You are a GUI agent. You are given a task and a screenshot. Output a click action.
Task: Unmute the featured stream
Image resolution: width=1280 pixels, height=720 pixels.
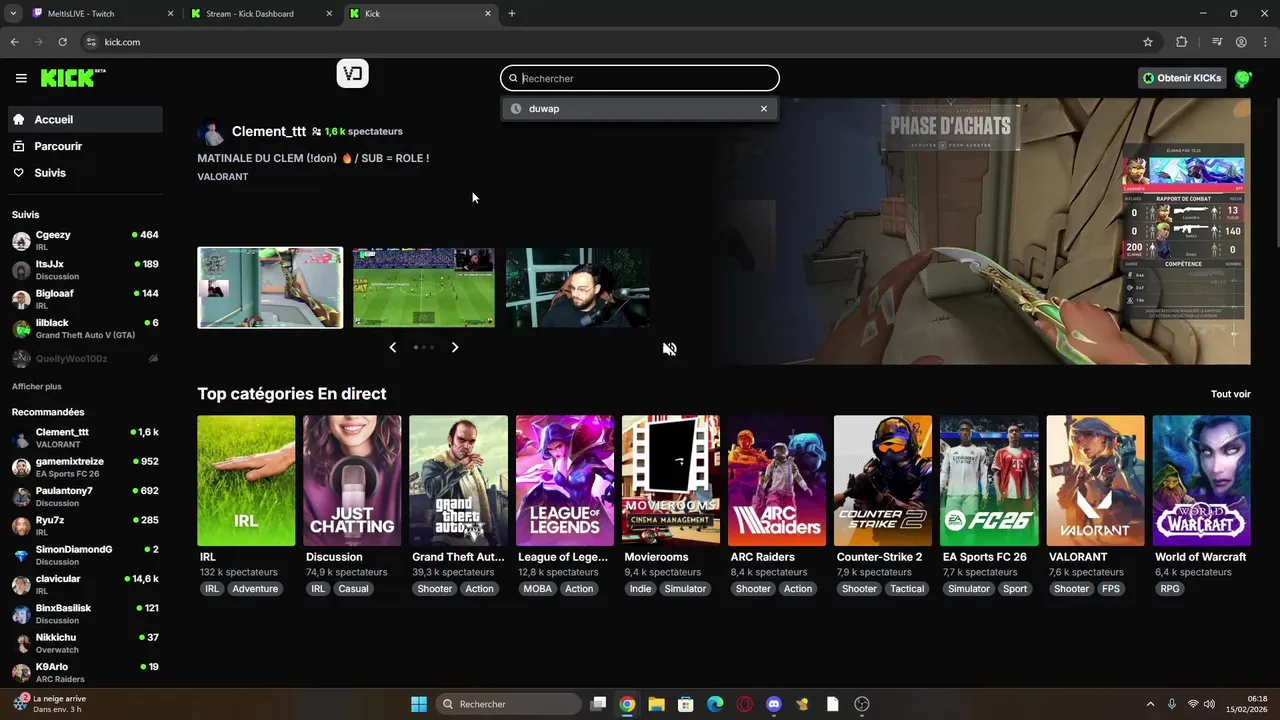(x=670, y=349)
